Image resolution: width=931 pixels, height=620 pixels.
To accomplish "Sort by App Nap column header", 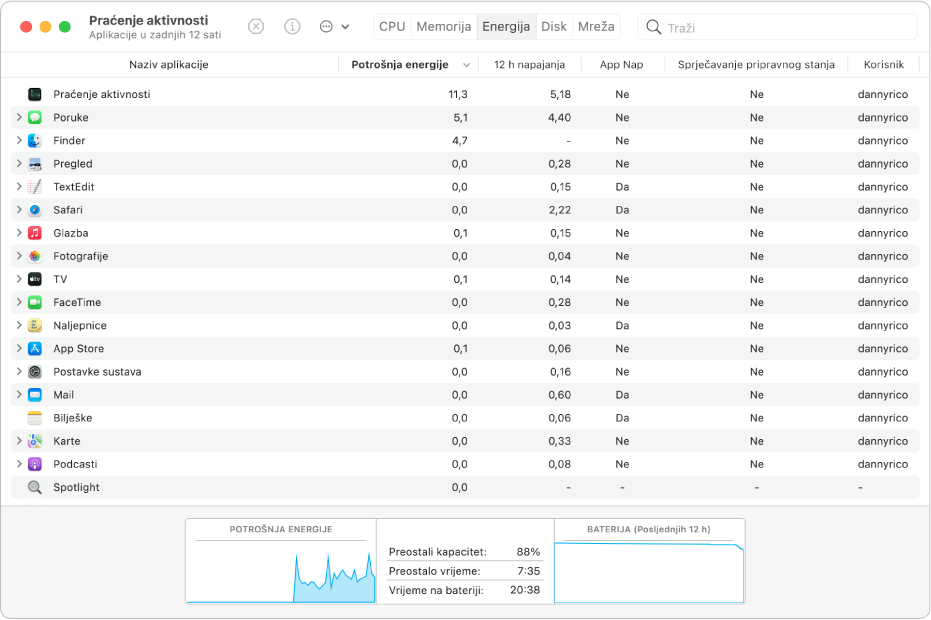I will (x=622, y=65).
